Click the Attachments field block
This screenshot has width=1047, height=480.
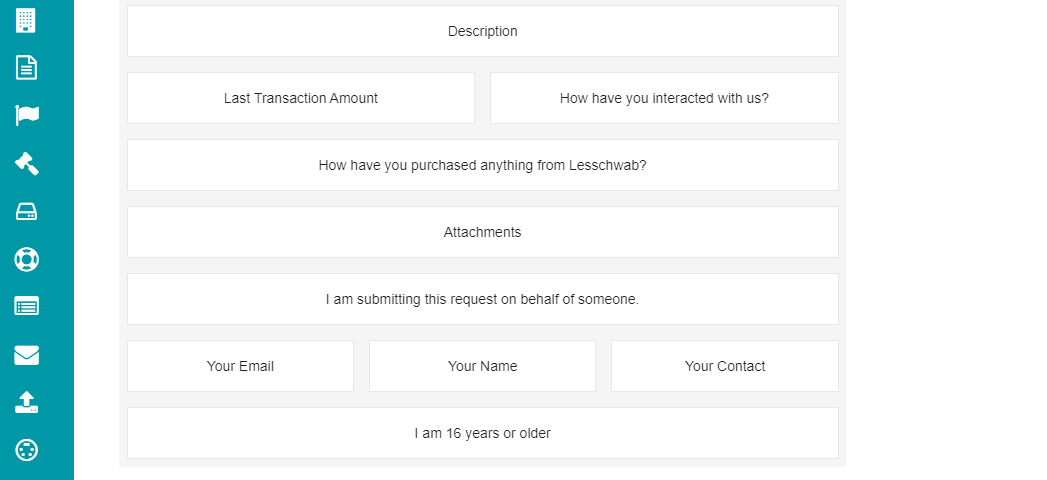coord(483,232)
